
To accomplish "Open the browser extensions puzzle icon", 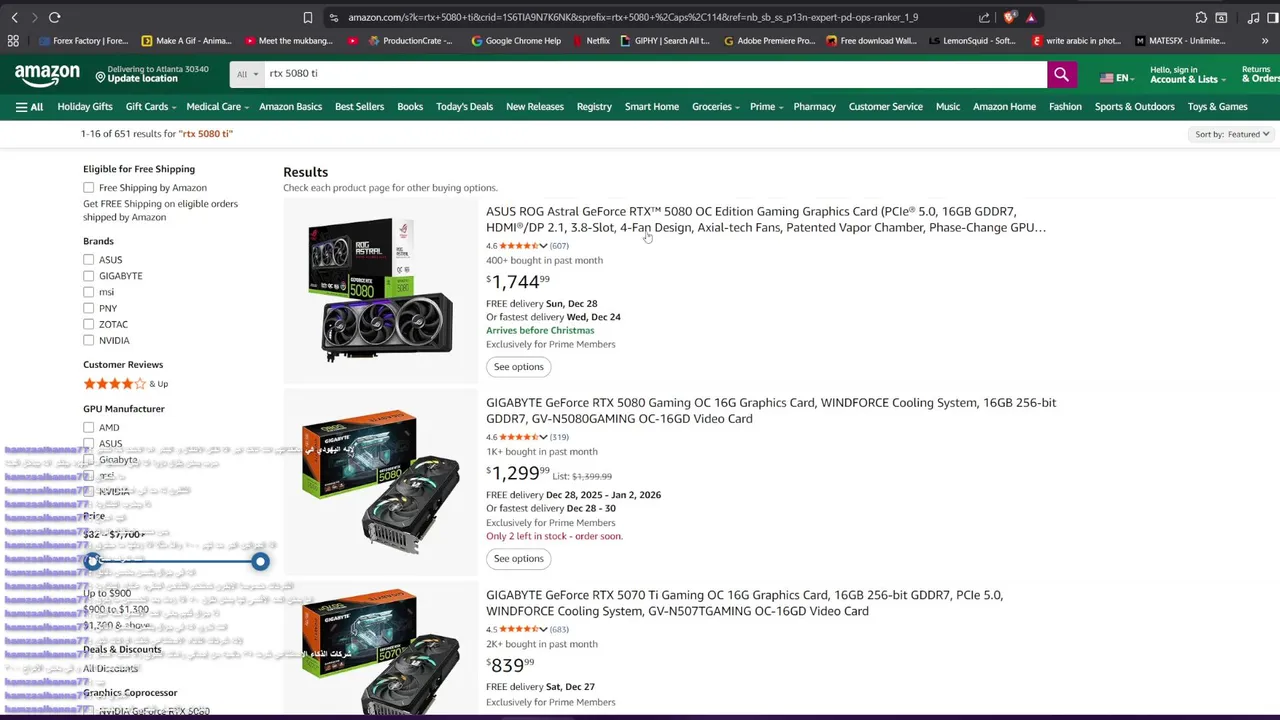I will [1201, 17].
